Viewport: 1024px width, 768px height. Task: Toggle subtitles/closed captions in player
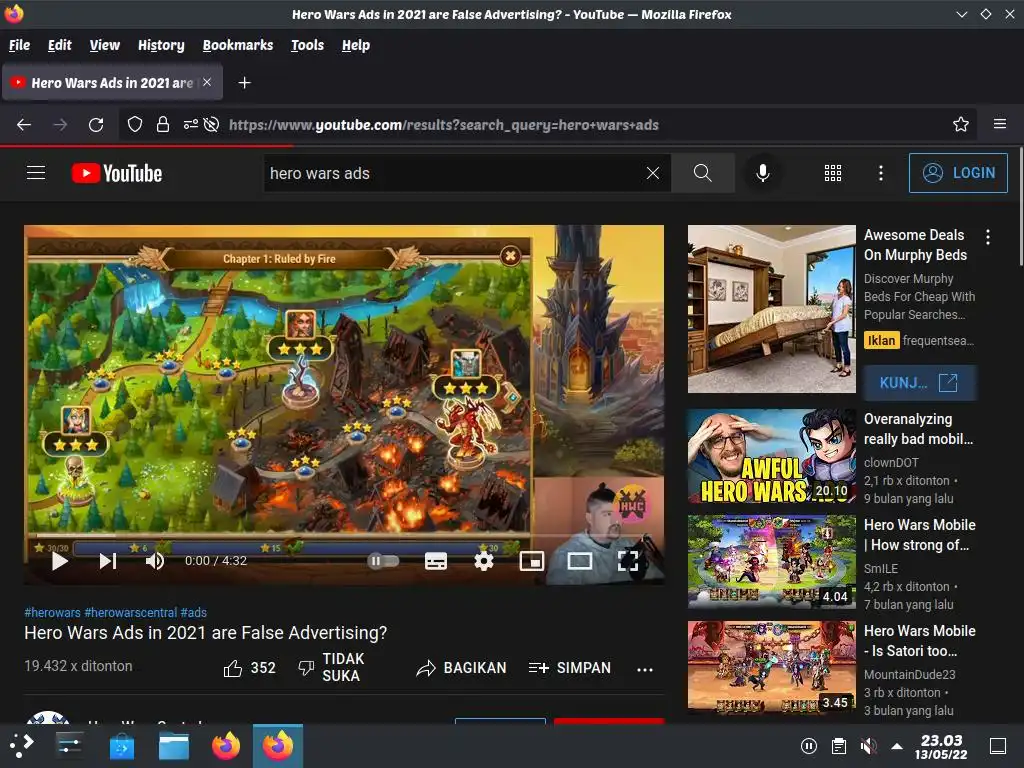436,561
